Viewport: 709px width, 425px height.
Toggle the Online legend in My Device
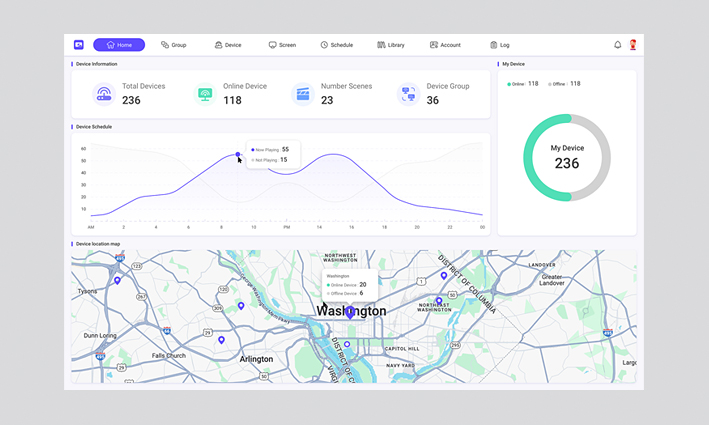(523, 84)
